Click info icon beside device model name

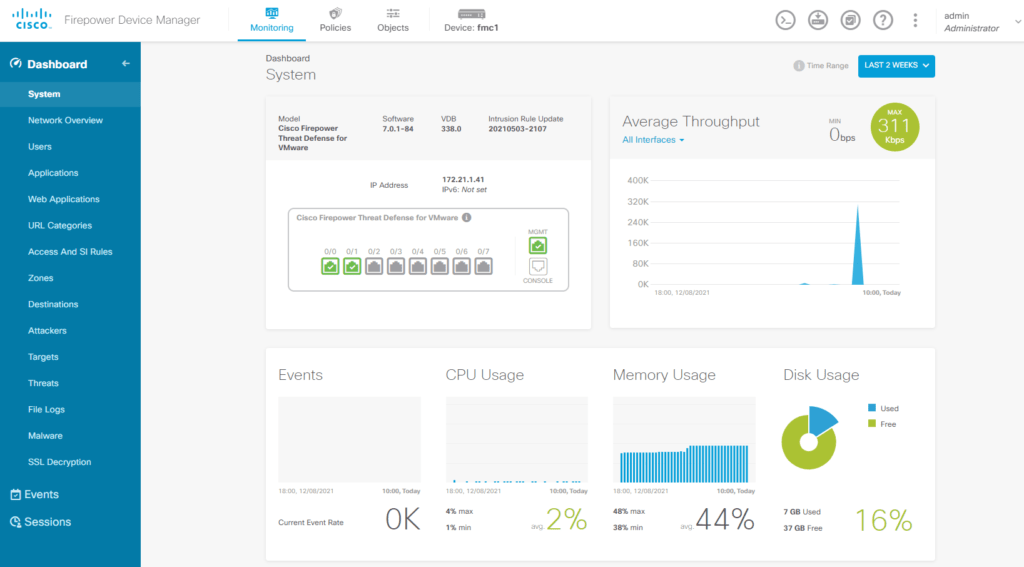click(467, 217)
